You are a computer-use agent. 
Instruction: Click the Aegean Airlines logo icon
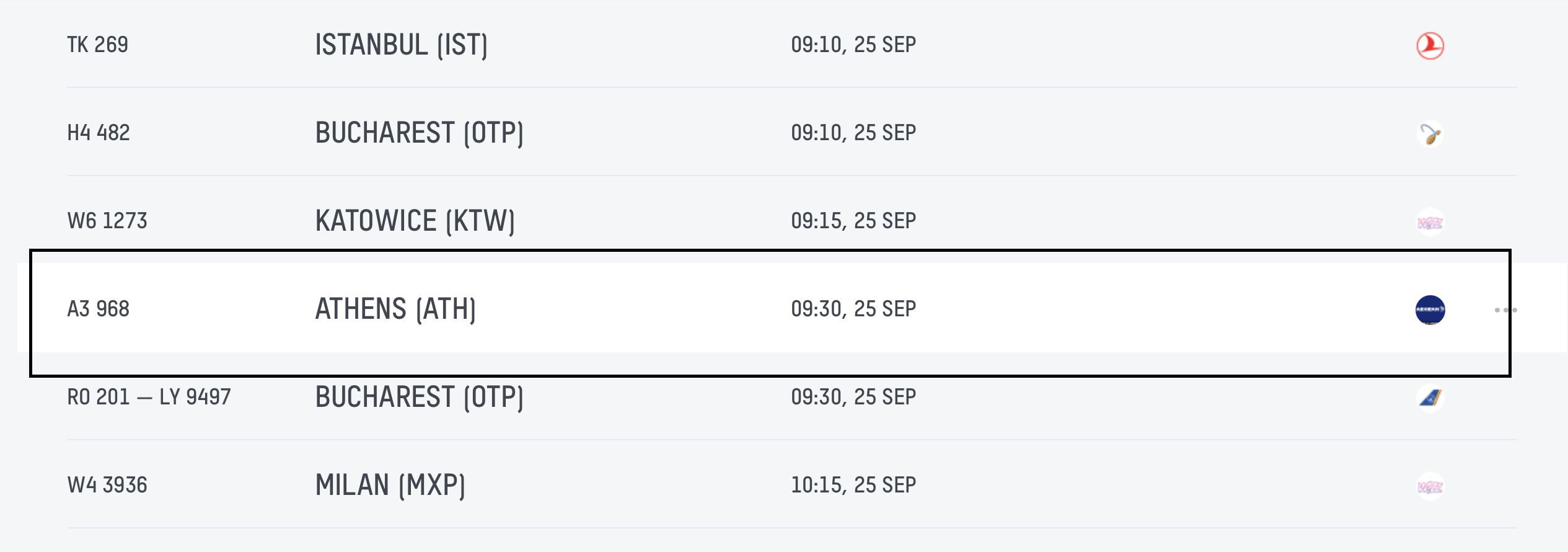pos(1430,309)
